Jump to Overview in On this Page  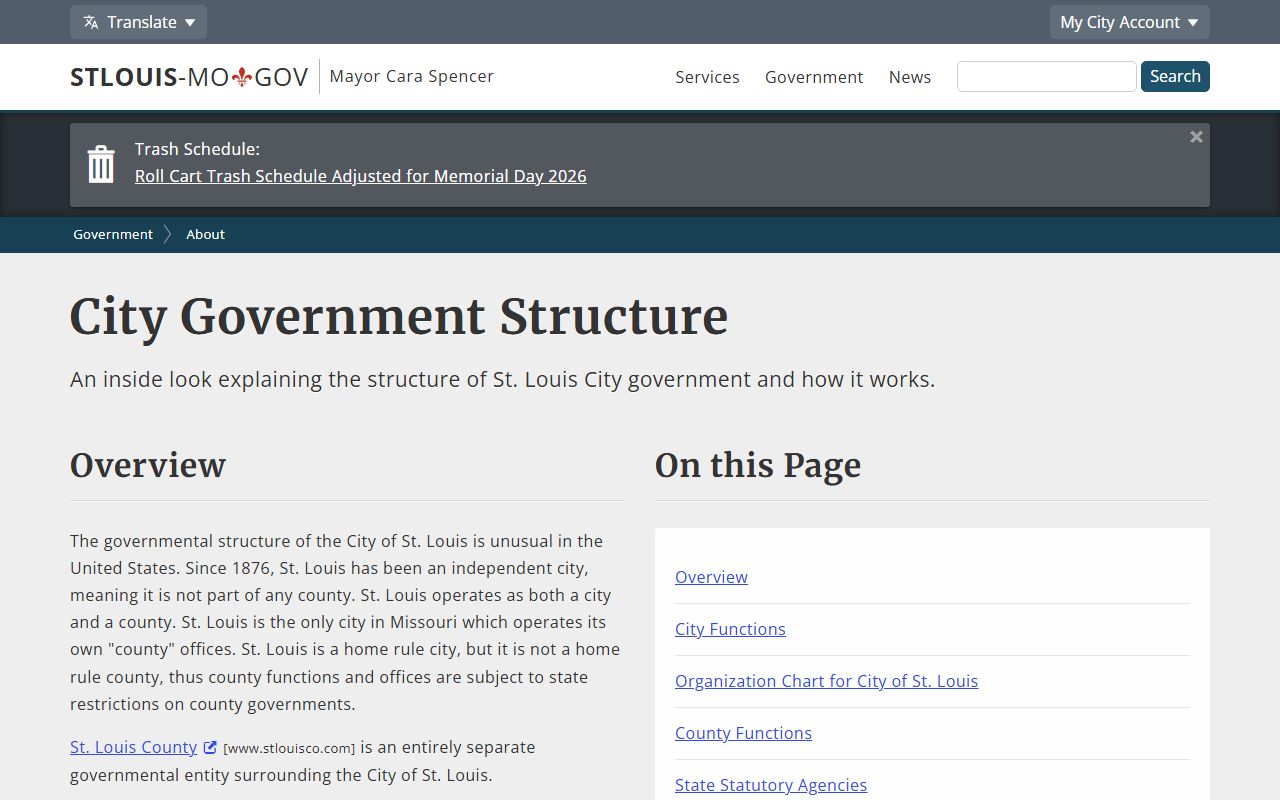[x=711, y=577]
